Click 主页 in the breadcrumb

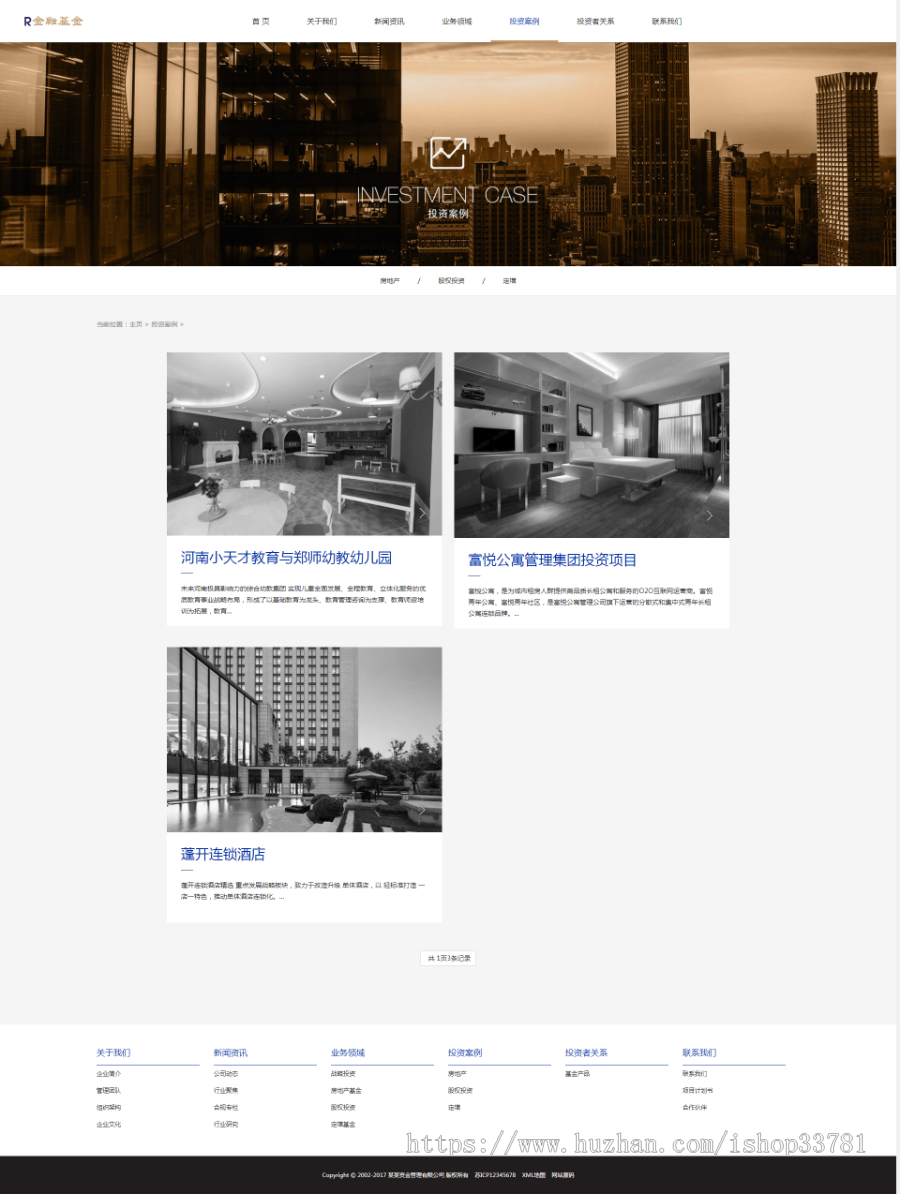tap(136, 324)
